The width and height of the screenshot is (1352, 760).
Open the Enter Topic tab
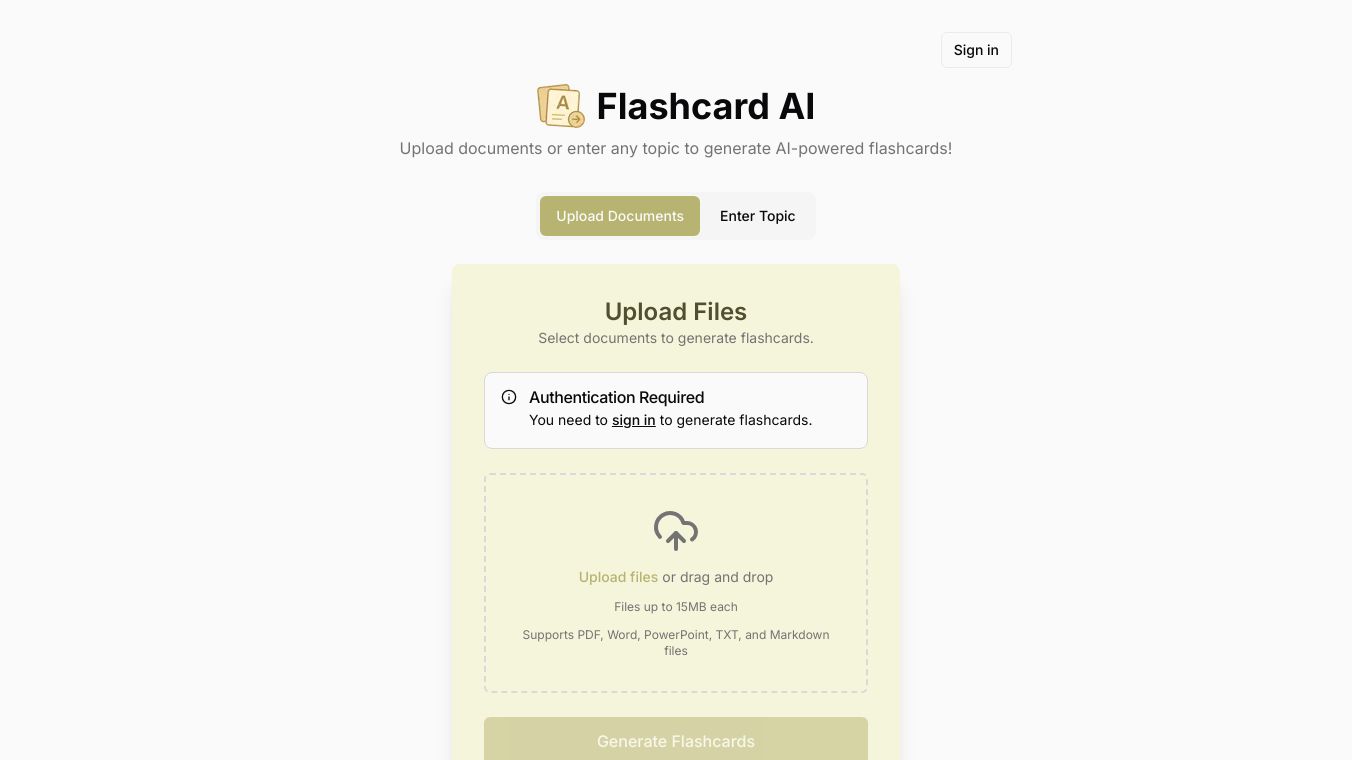(757, 216)
